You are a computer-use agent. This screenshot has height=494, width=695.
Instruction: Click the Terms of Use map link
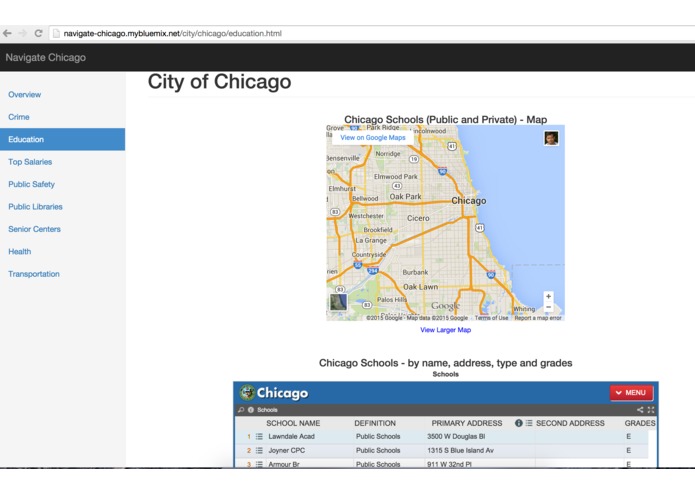click(x=491, y=318)
